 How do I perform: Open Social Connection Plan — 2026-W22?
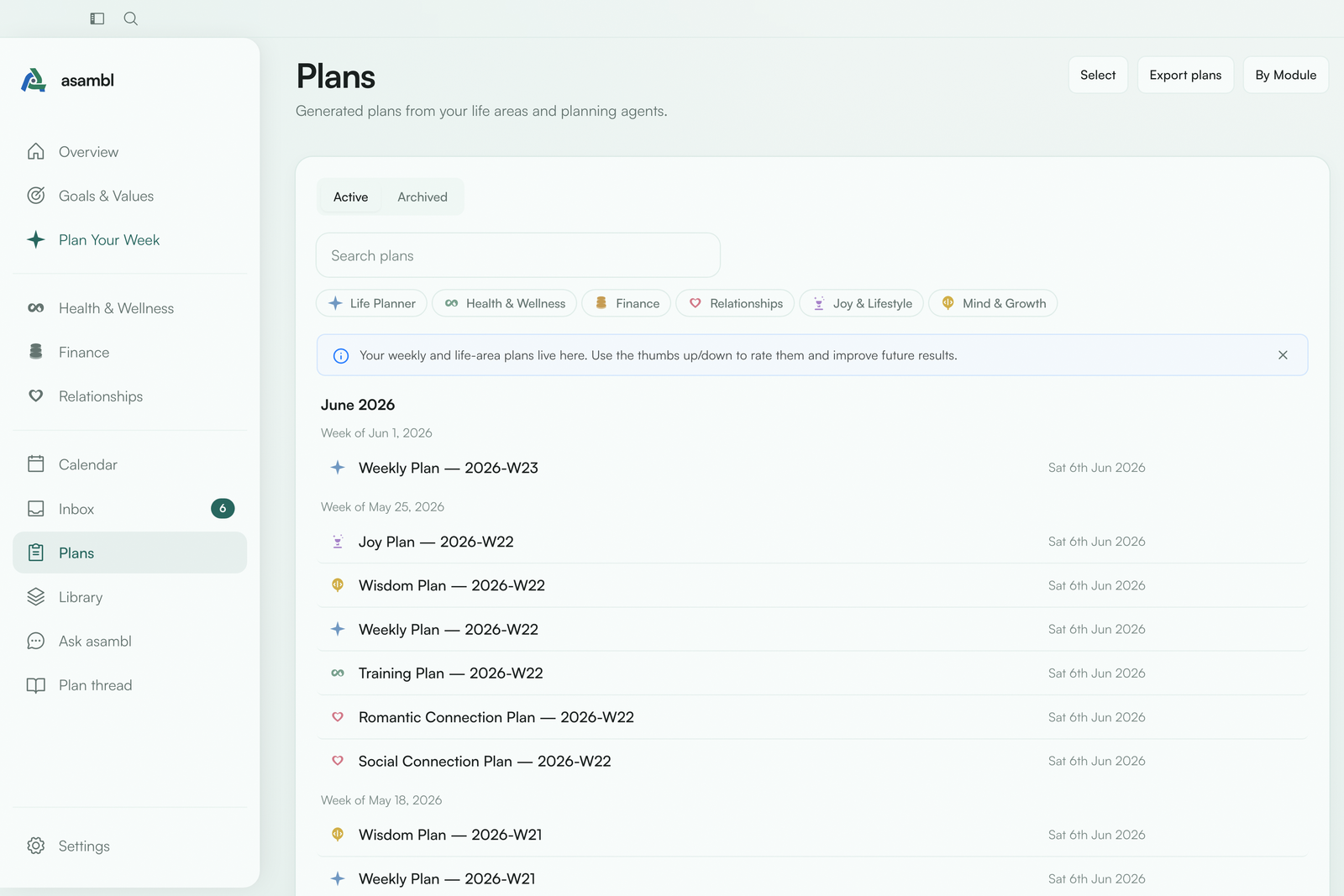(813, 761)
